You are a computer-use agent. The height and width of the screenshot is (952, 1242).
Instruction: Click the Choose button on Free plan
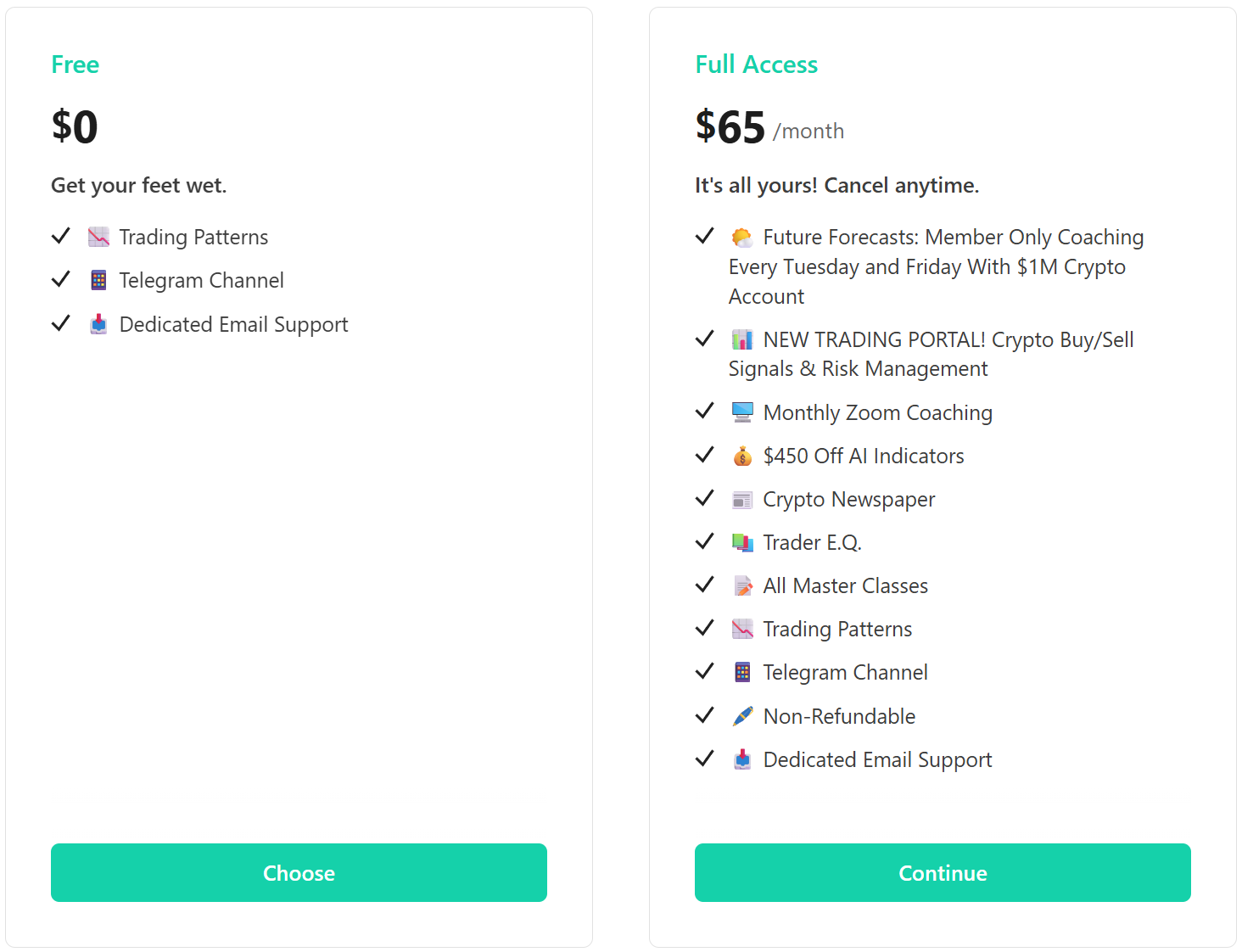(299, 872)
